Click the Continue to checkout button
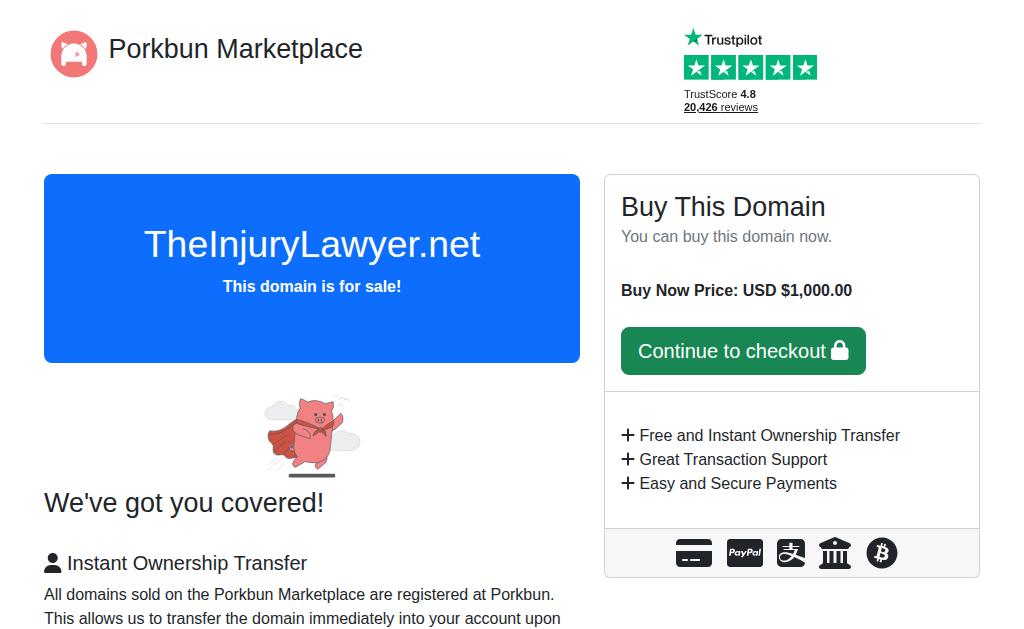The height and width of the screenshot is (629, 1024). (743, 351)
